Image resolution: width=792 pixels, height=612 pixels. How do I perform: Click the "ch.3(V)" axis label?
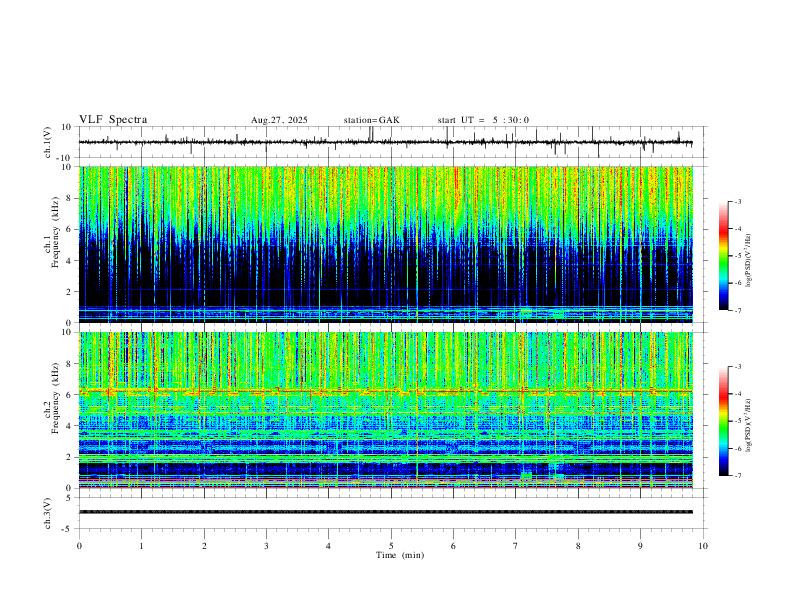coord(48,513)
